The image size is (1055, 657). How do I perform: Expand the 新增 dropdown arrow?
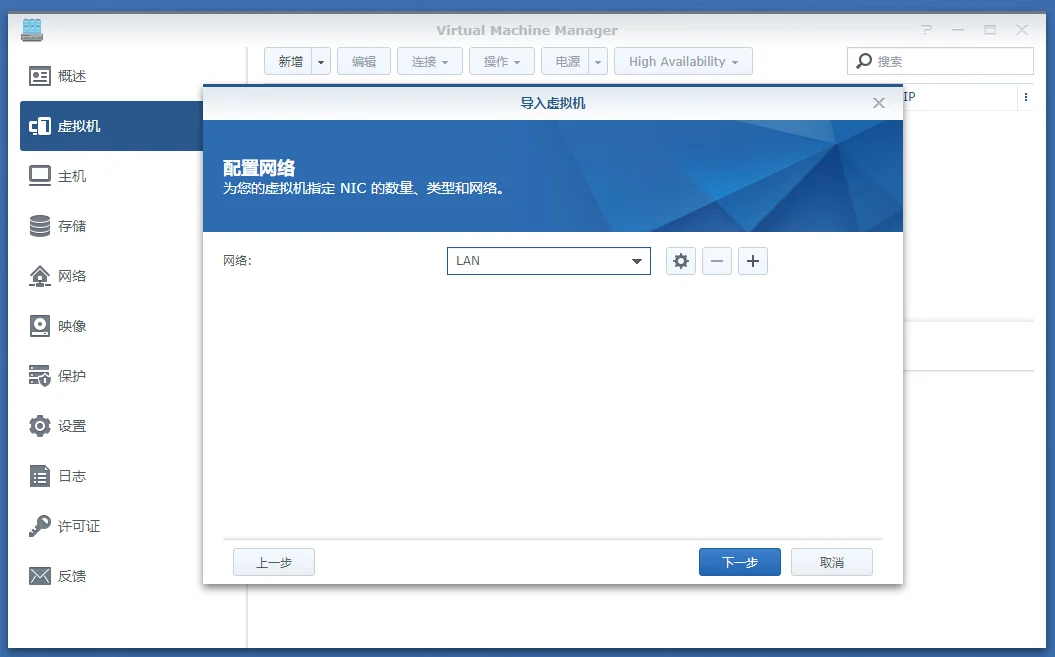click(x=321, y=61)
